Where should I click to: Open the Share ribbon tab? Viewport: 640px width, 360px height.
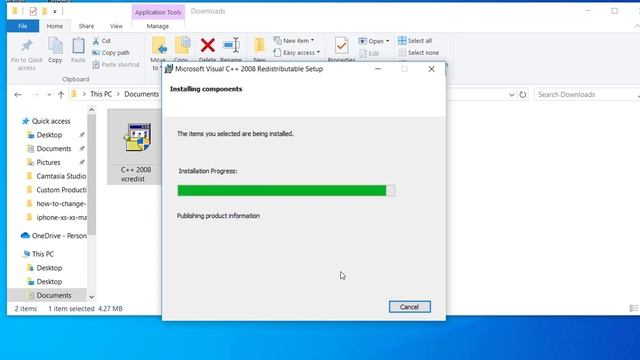pyautogui.click(x=86, y=26)
